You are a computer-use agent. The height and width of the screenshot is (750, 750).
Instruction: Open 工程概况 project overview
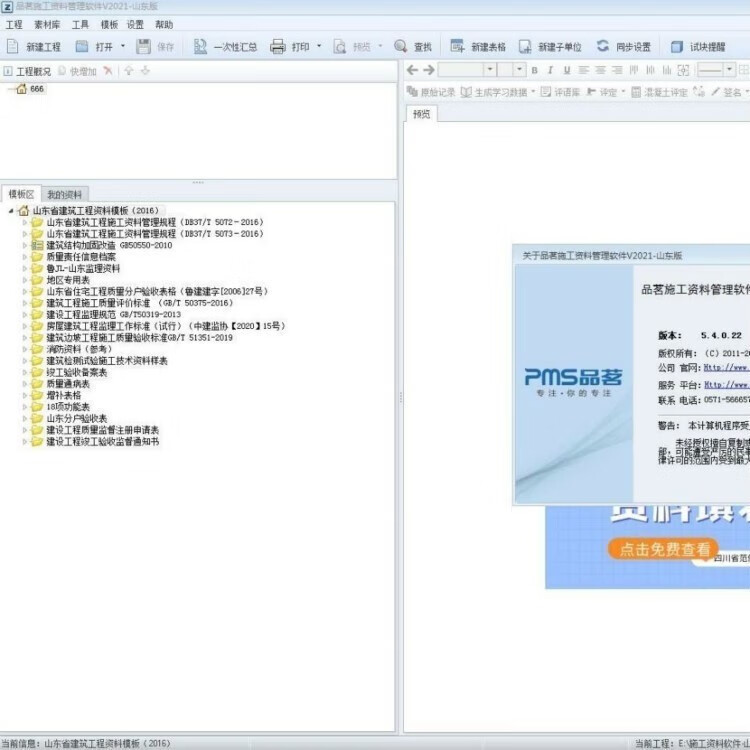click(x=27, y=71)
